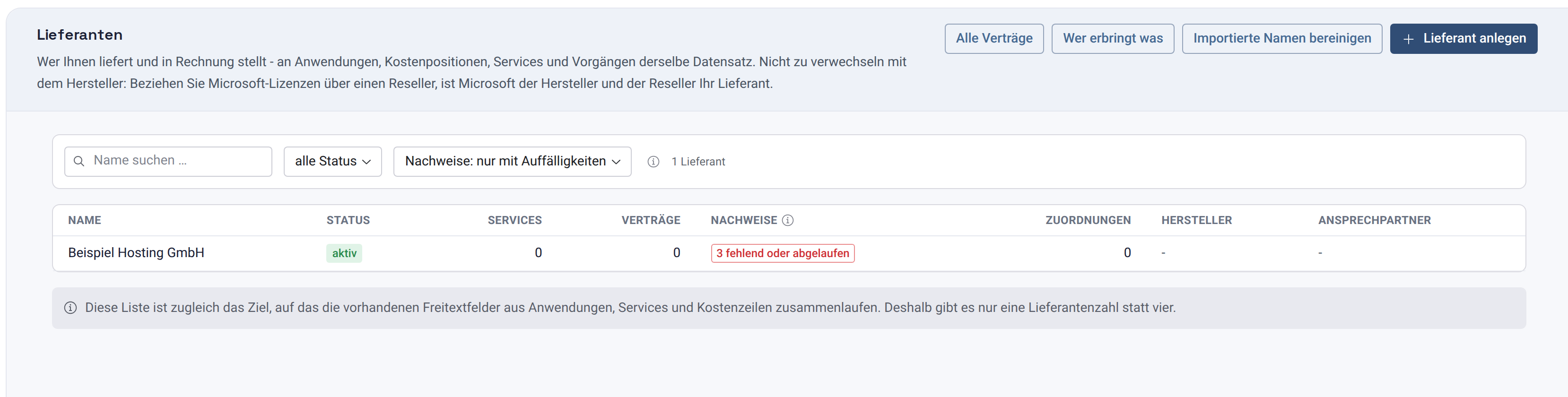
Task: Sort by the HERSTELLER column header
Action: (1196, 220)
